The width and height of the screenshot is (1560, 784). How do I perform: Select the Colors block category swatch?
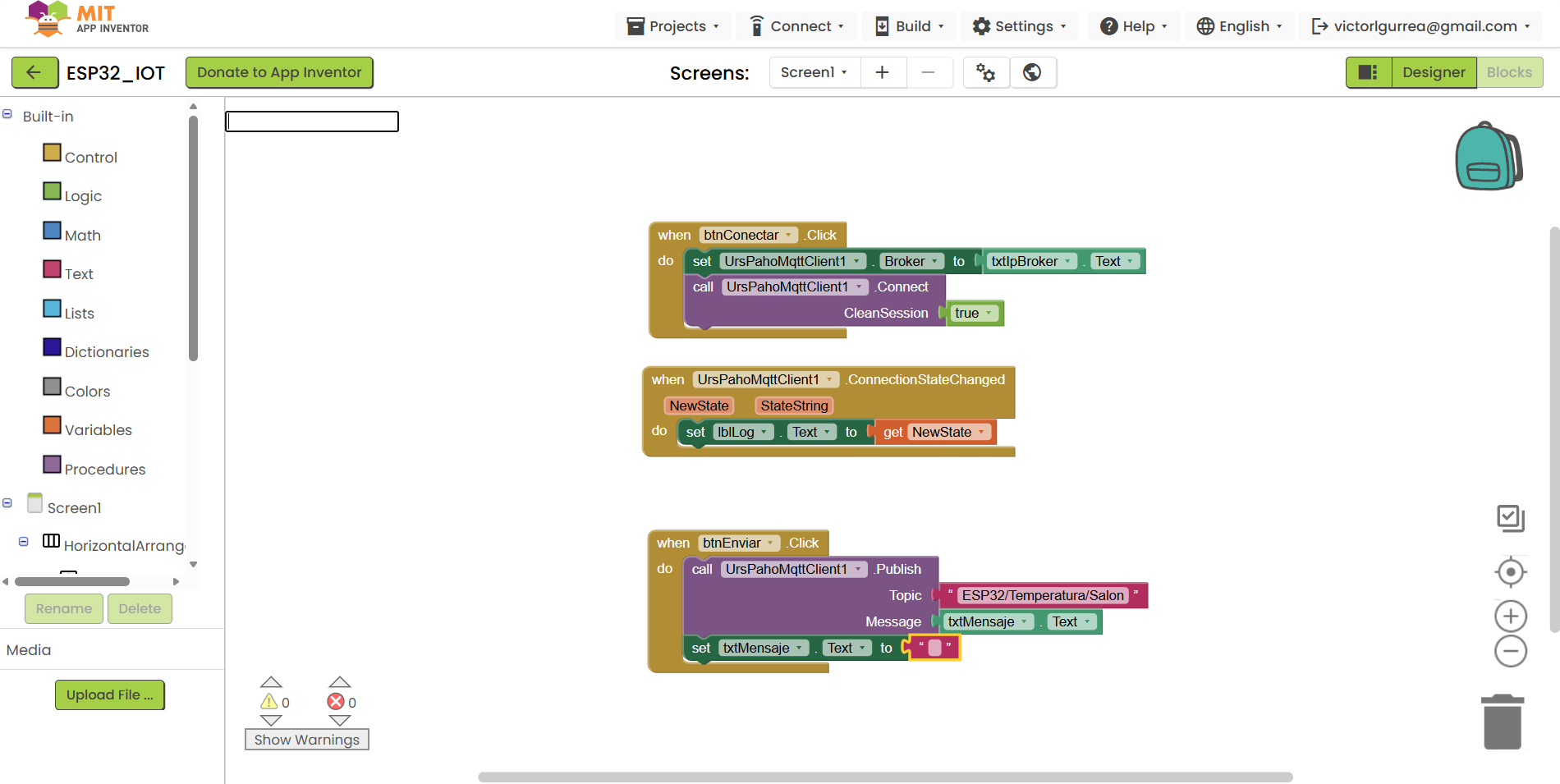[x=53, y=387]
